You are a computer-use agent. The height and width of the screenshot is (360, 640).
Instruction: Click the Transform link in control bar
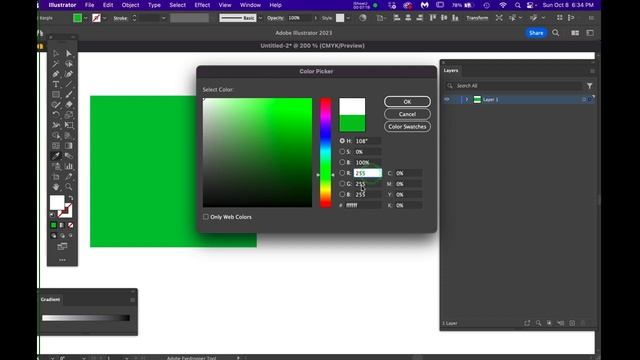tap(477, 18)
